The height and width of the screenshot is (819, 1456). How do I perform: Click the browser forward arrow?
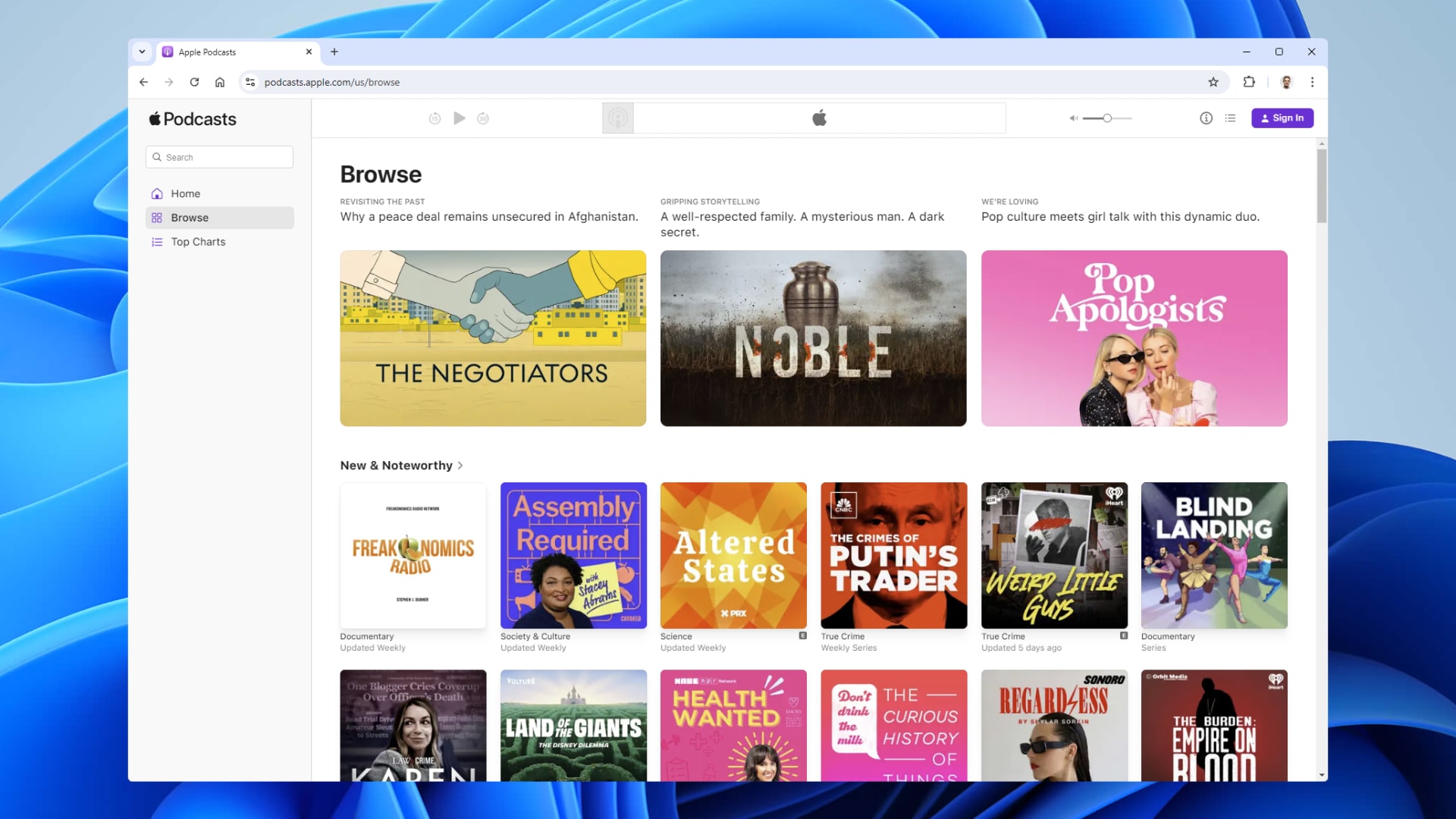pyautogui.click(x=169, y=82)
